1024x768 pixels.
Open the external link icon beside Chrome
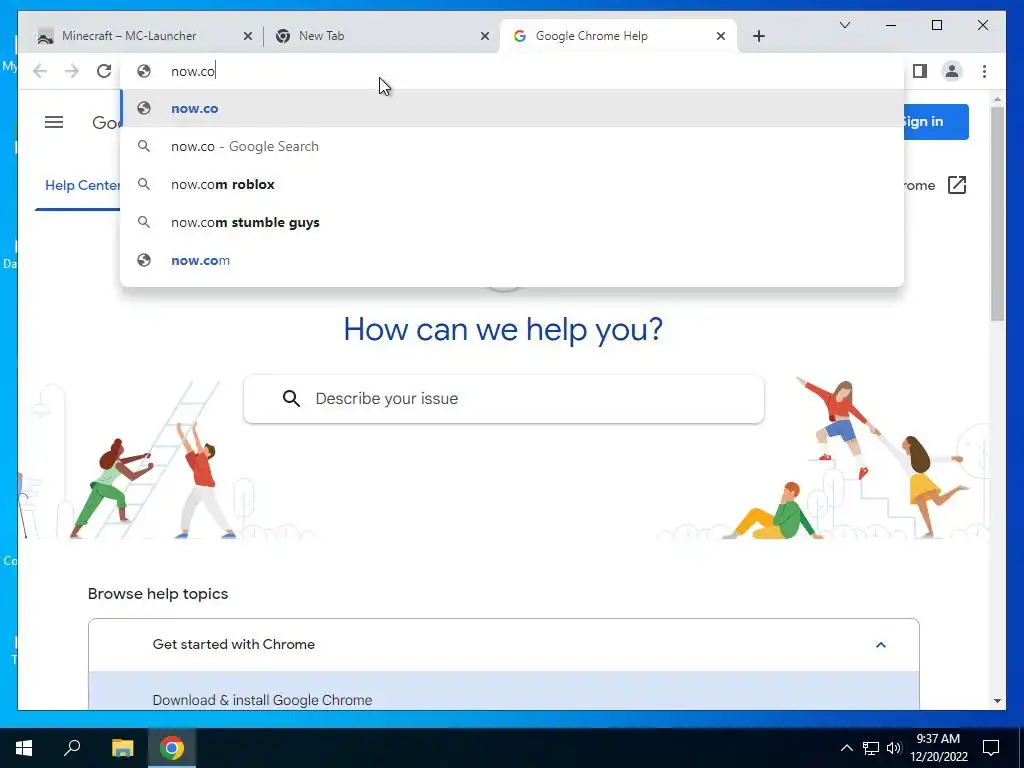pos(957,185)
